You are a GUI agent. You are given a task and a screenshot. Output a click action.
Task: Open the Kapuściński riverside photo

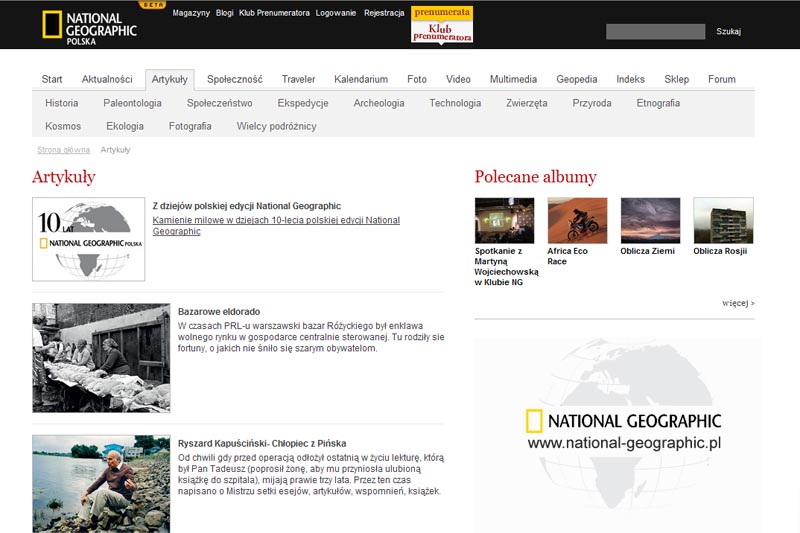101,484
